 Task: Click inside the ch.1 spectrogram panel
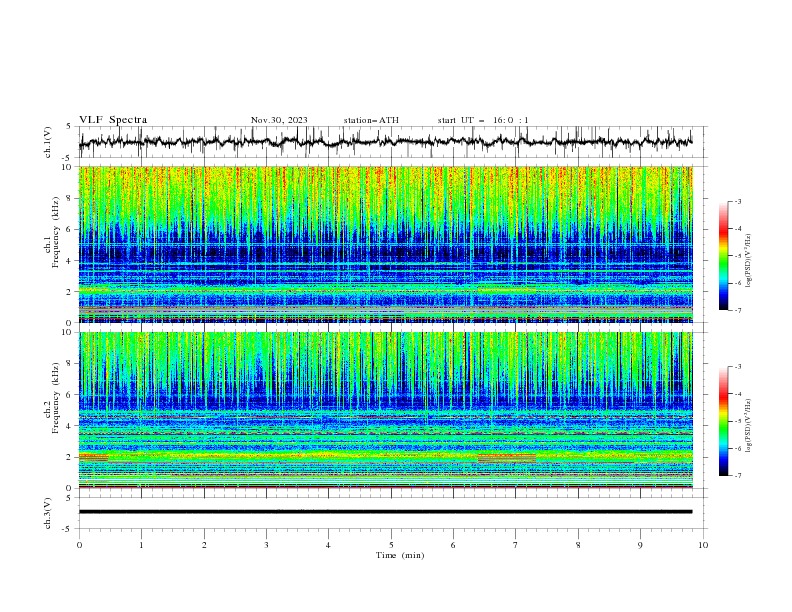tap(385, 244)
